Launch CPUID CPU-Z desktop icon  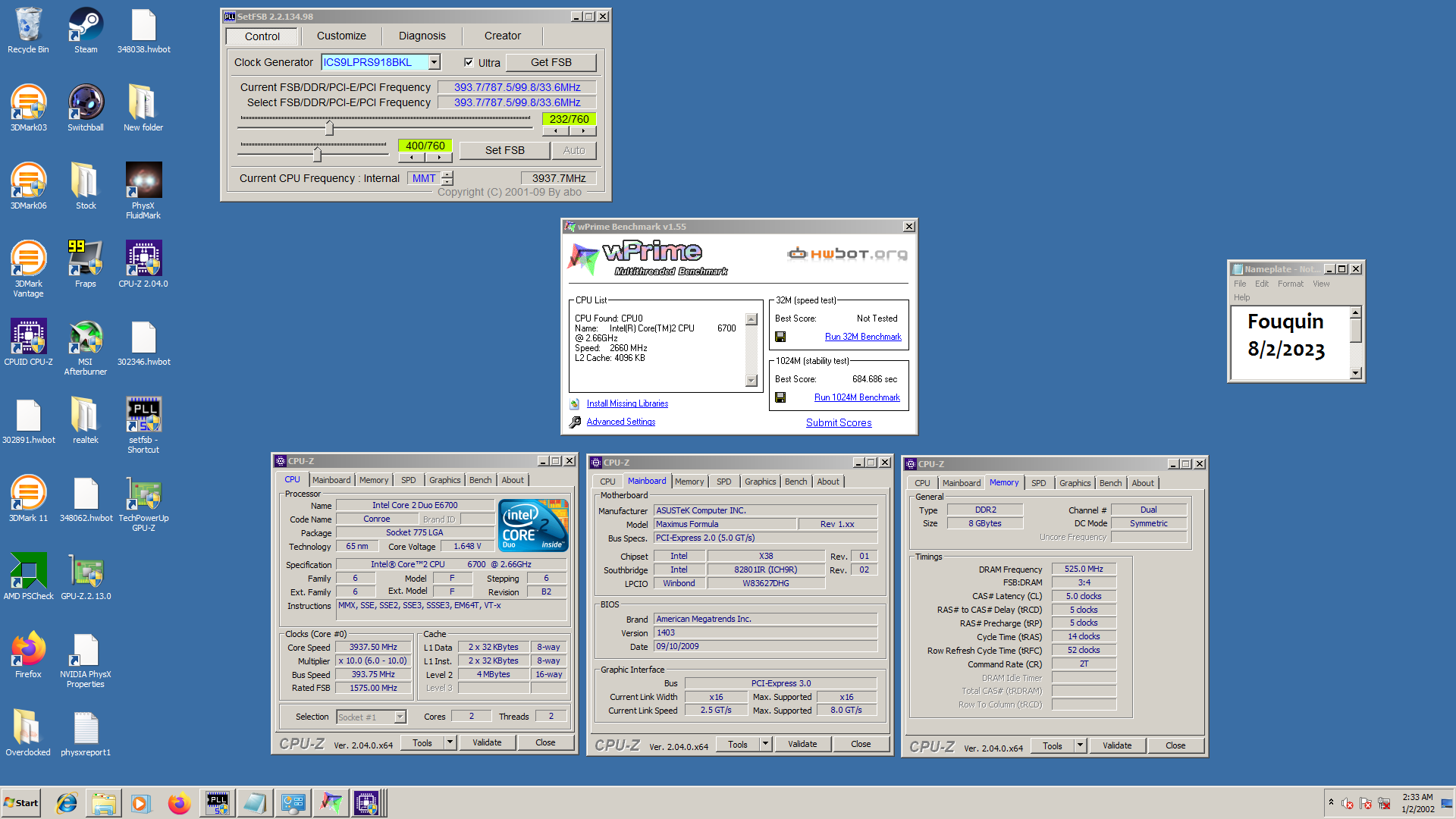[28, 343]
